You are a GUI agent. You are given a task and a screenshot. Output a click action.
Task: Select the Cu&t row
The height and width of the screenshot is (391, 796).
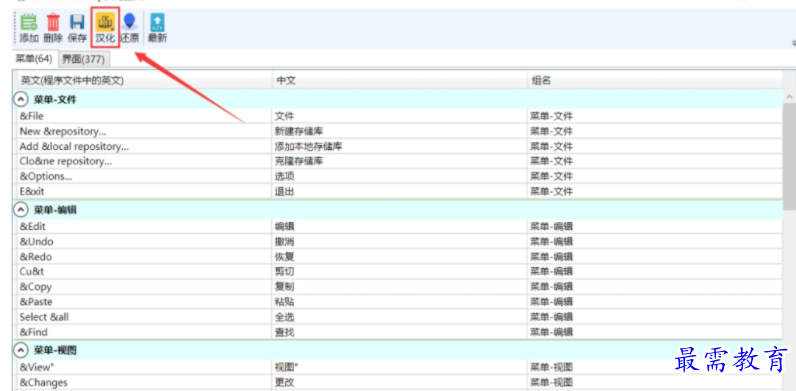(399, 272)
